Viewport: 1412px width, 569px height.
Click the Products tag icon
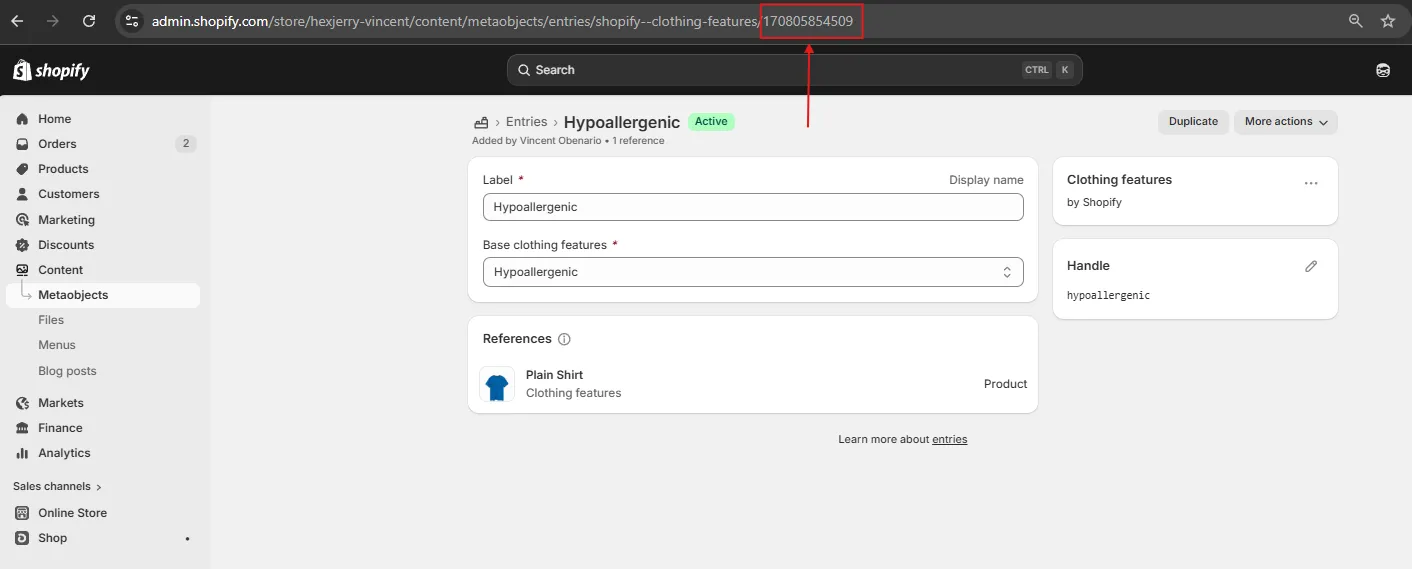click(x=22, y=169)
